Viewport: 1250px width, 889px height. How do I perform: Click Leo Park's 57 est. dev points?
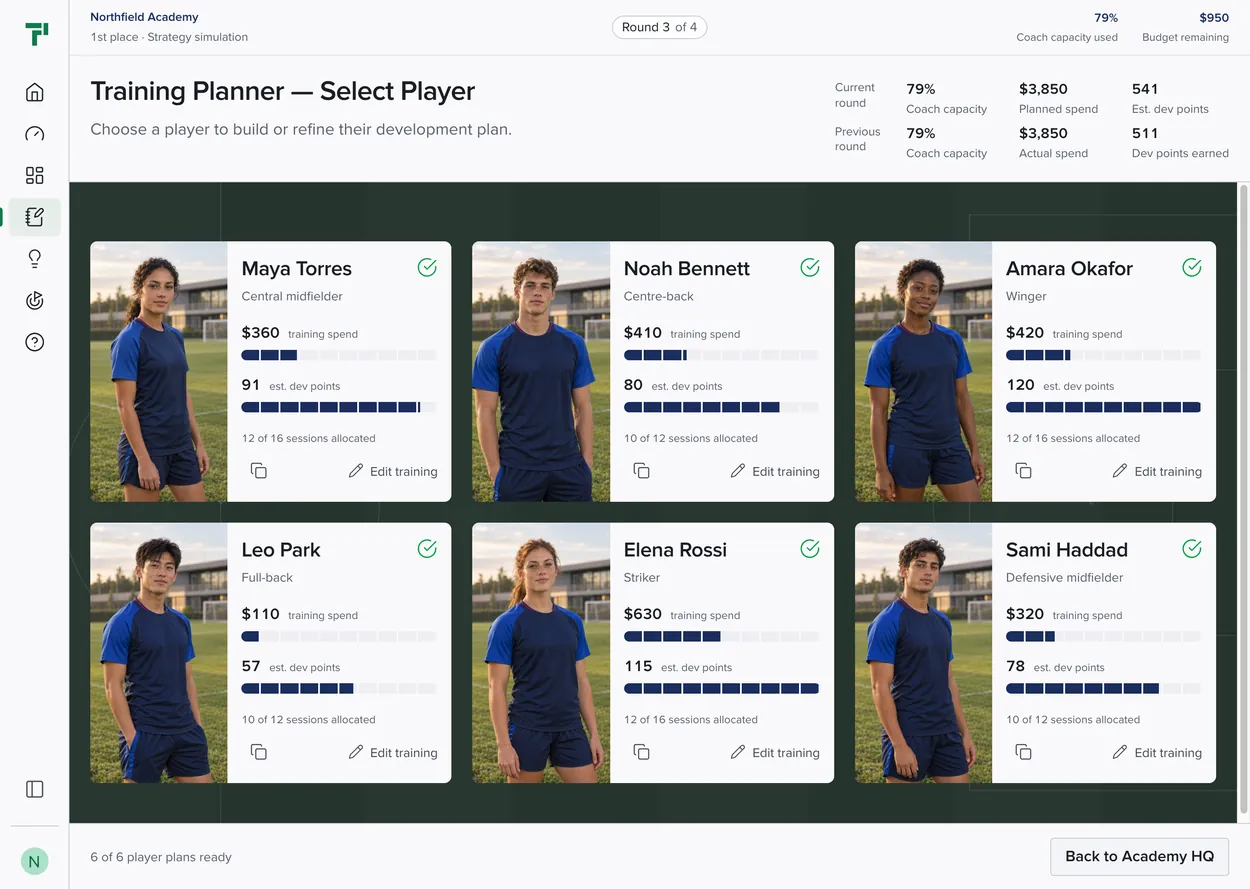(x=251, y=666)
